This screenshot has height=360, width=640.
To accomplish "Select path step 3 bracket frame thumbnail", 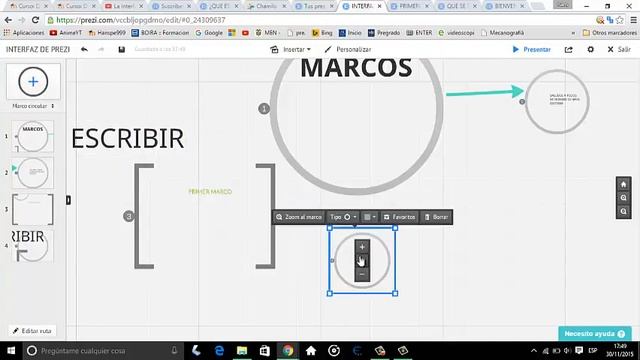I will coord(33,209).
